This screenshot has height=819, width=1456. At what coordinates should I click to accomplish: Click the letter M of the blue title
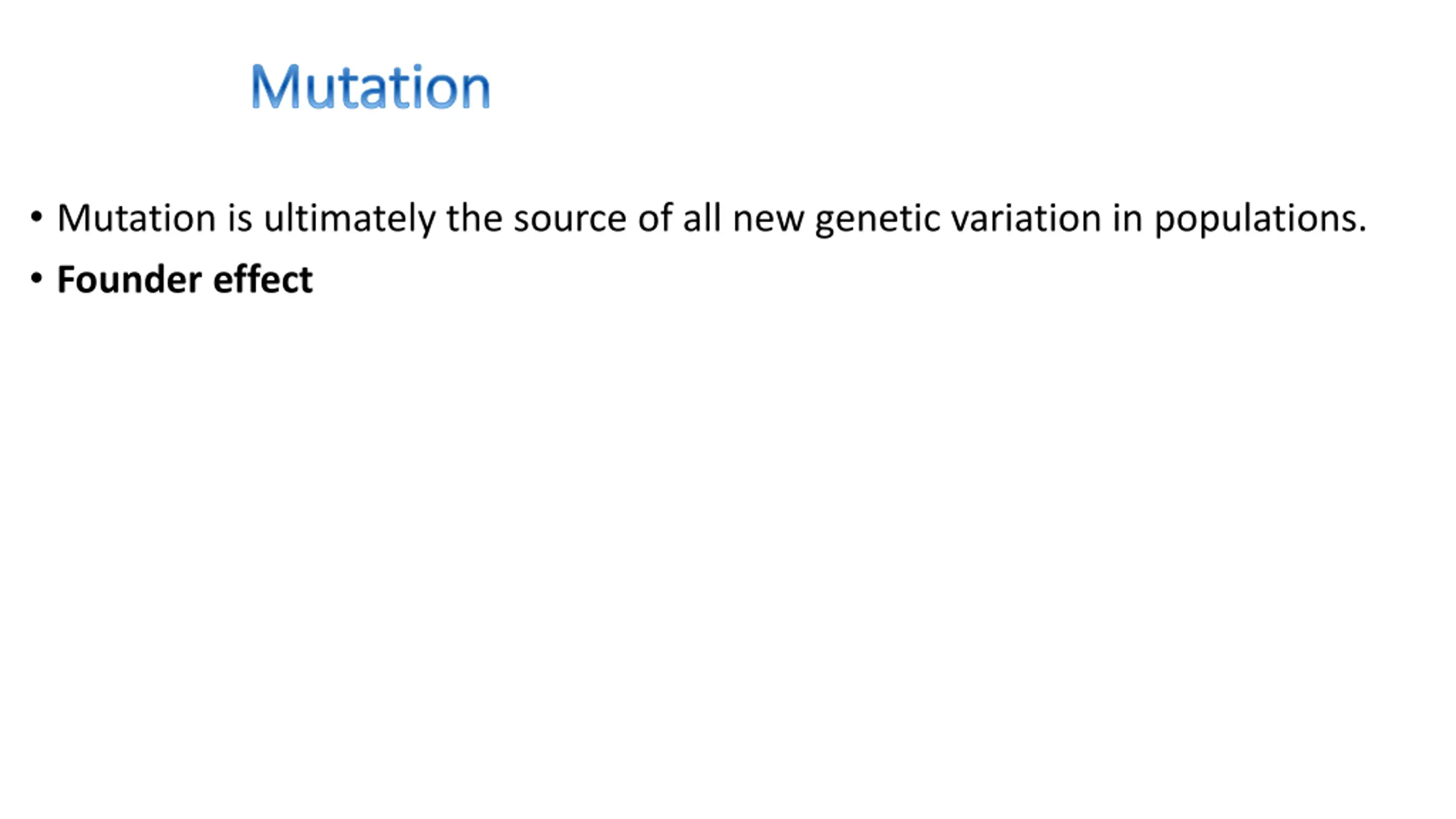pos(276,86)
